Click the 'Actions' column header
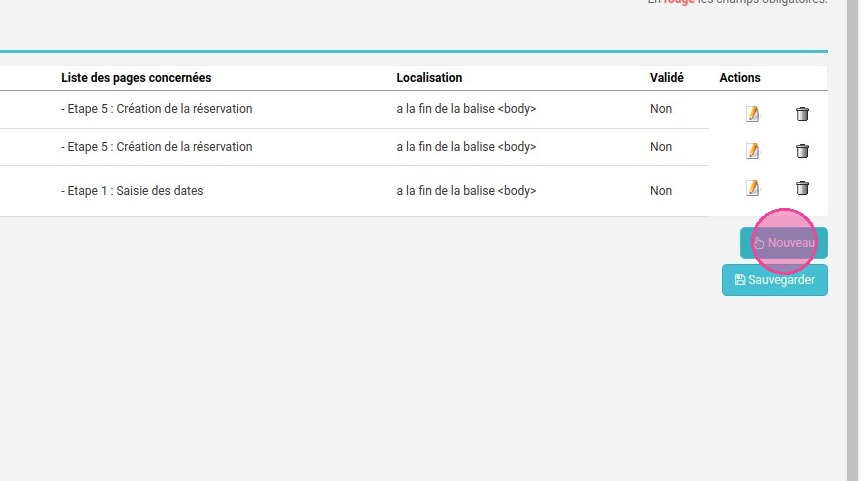 [739, 78]
